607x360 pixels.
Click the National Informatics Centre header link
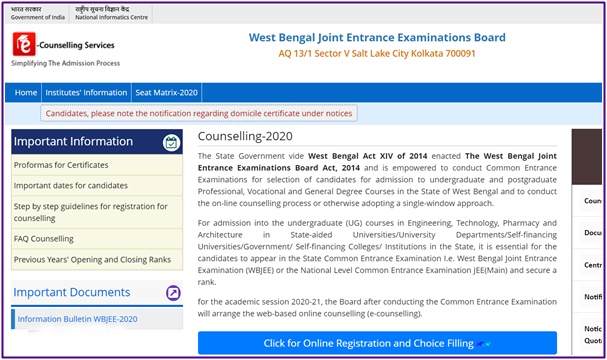coord(111,13)
